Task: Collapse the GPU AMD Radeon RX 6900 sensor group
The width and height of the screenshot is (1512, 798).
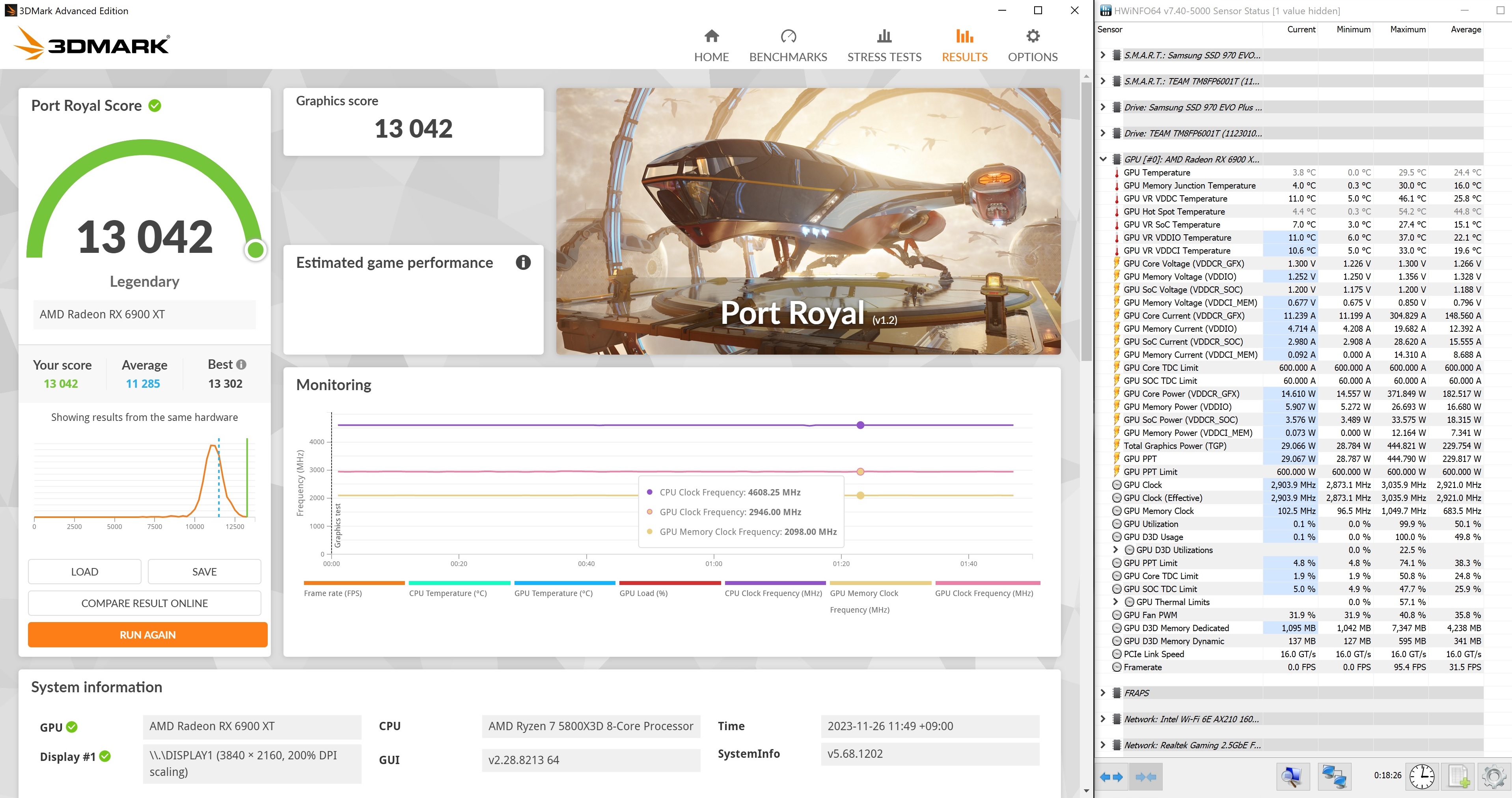Action: point(1103,159)
